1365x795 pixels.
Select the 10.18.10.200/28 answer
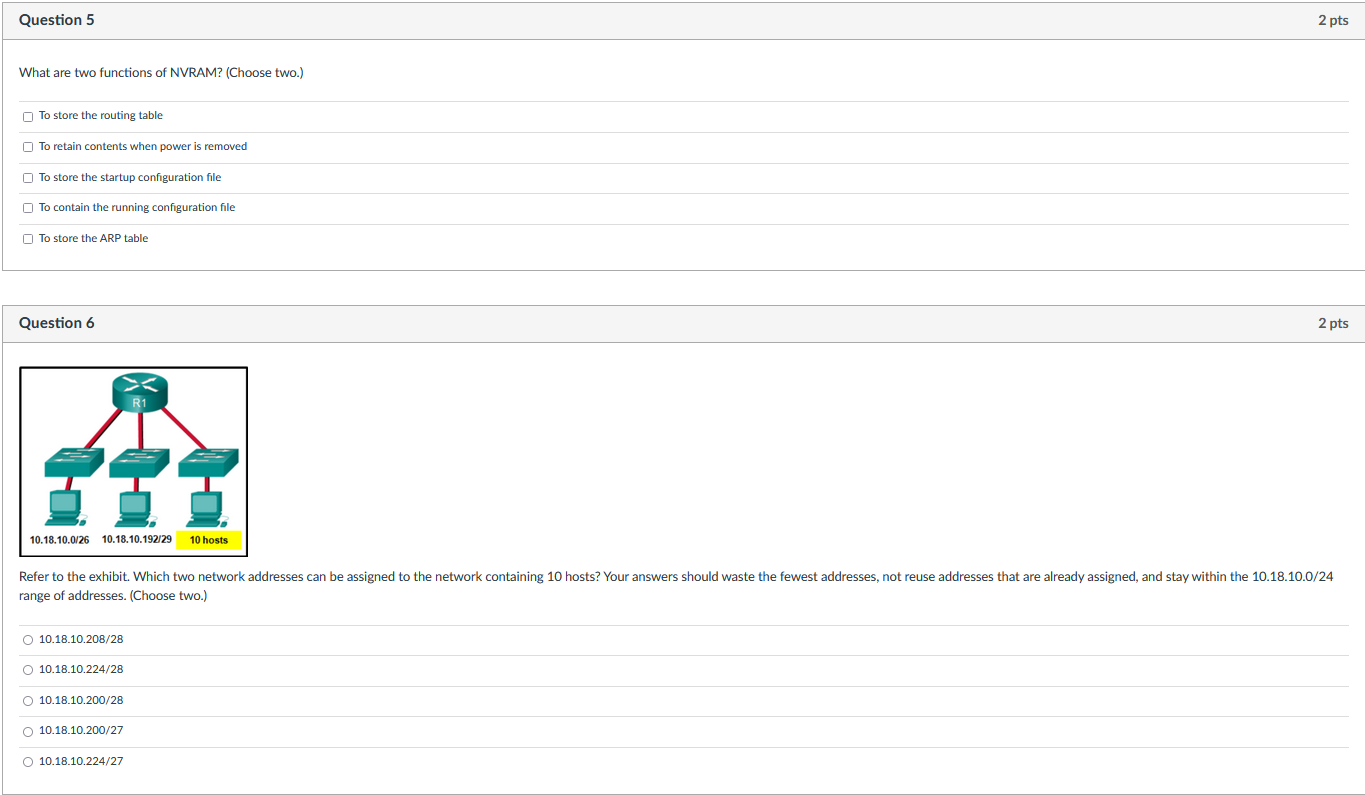28,701
